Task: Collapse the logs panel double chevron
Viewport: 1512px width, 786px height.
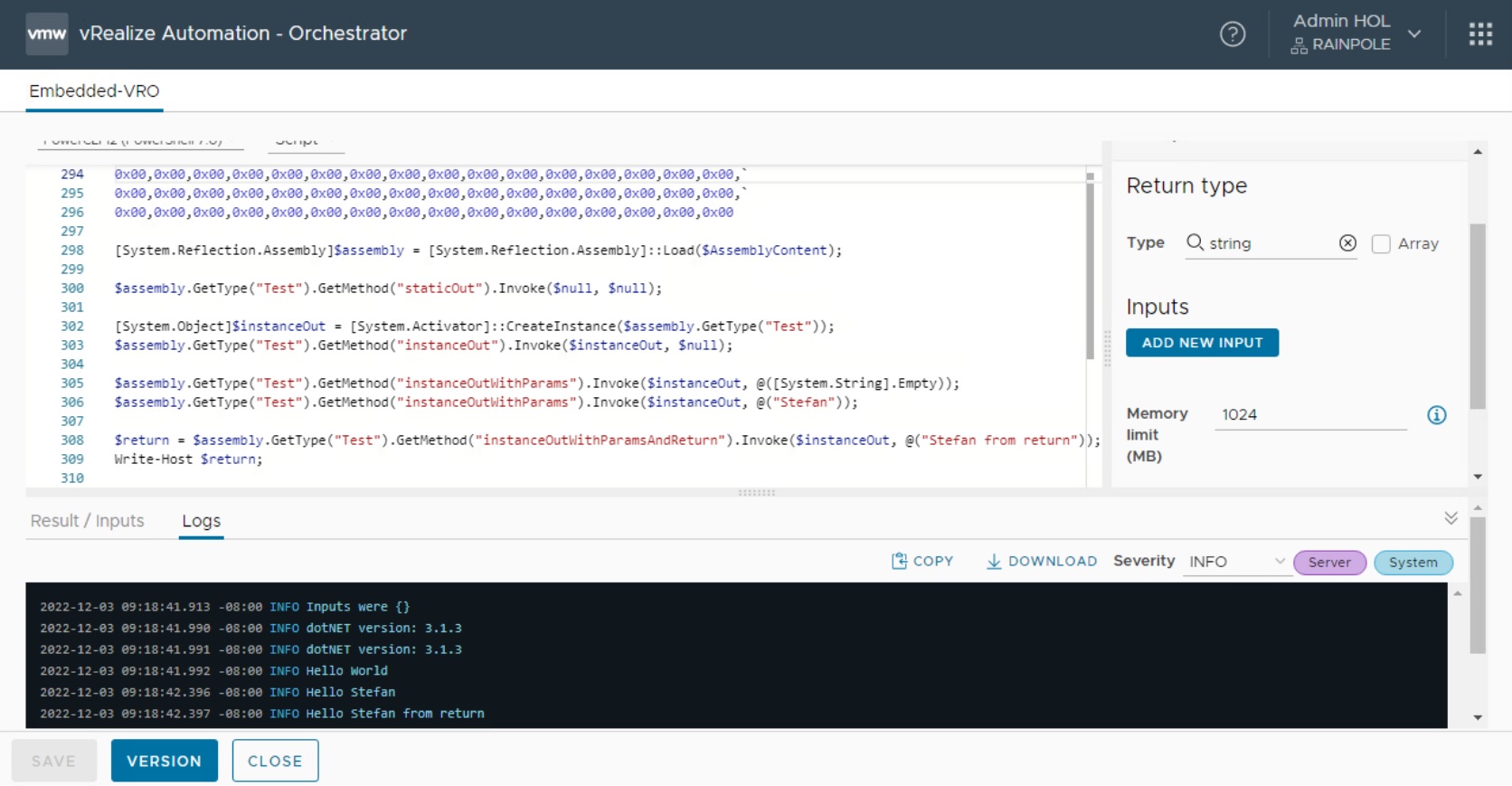Action: point(1451,518)
